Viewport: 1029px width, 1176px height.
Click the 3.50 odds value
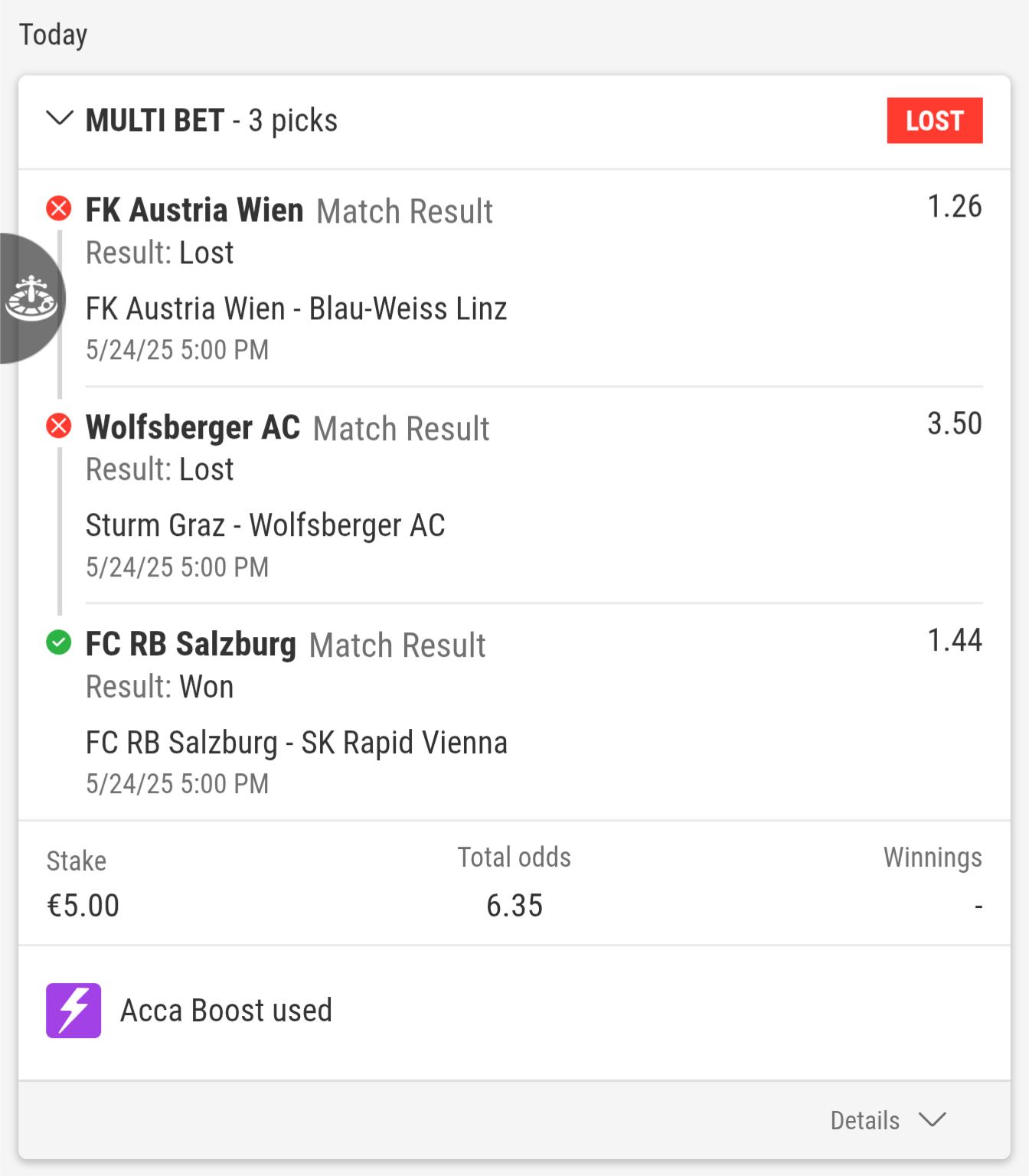click(x=954, y=423)
